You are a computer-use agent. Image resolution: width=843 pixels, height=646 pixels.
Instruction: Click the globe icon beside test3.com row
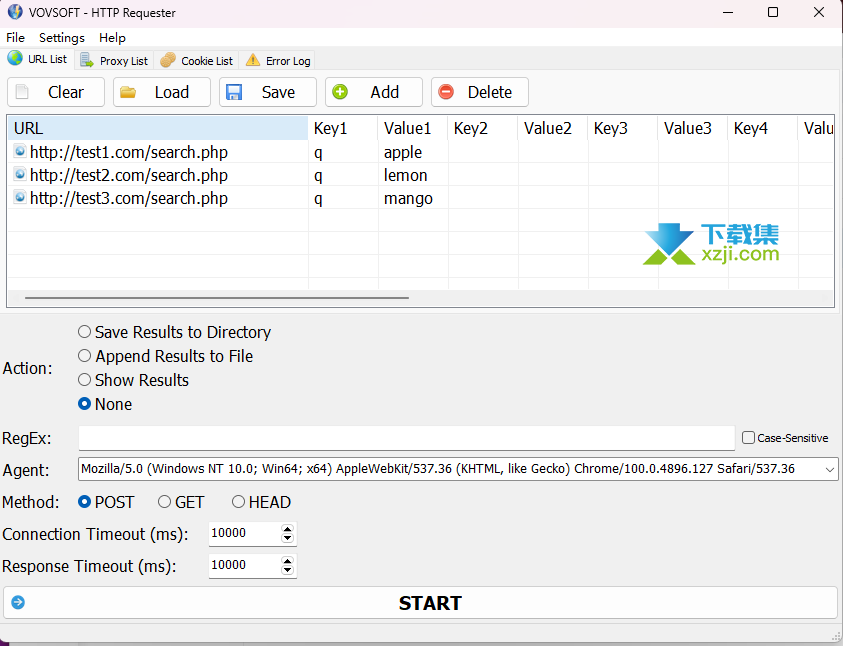click(x=20, y=197)
